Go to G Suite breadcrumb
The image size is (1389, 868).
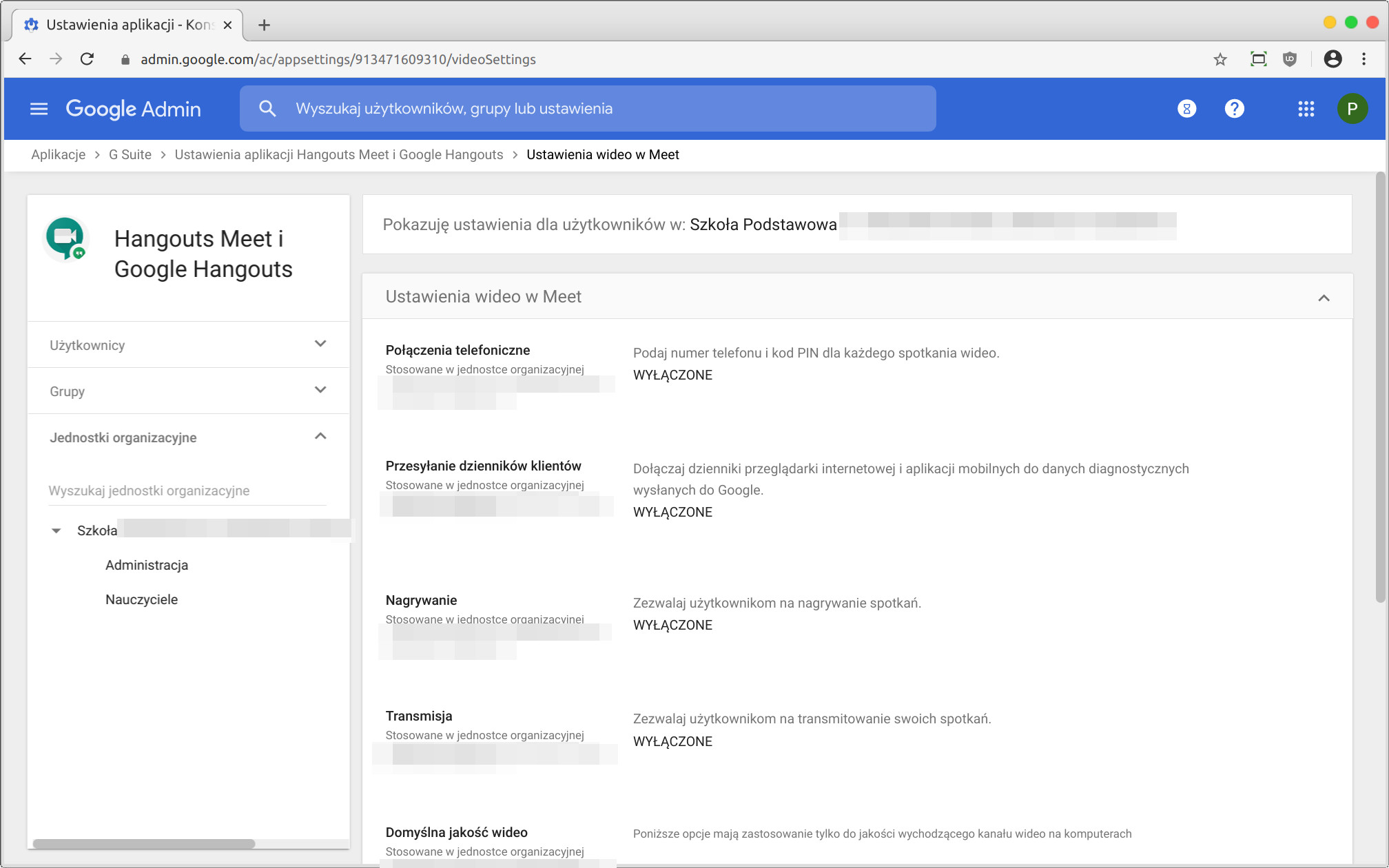coord(130,155)
